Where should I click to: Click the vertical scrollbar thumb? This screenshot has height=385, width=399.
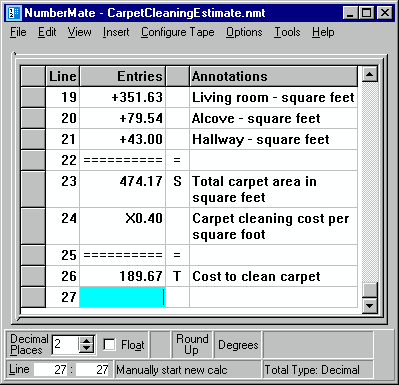click(369, 289)
